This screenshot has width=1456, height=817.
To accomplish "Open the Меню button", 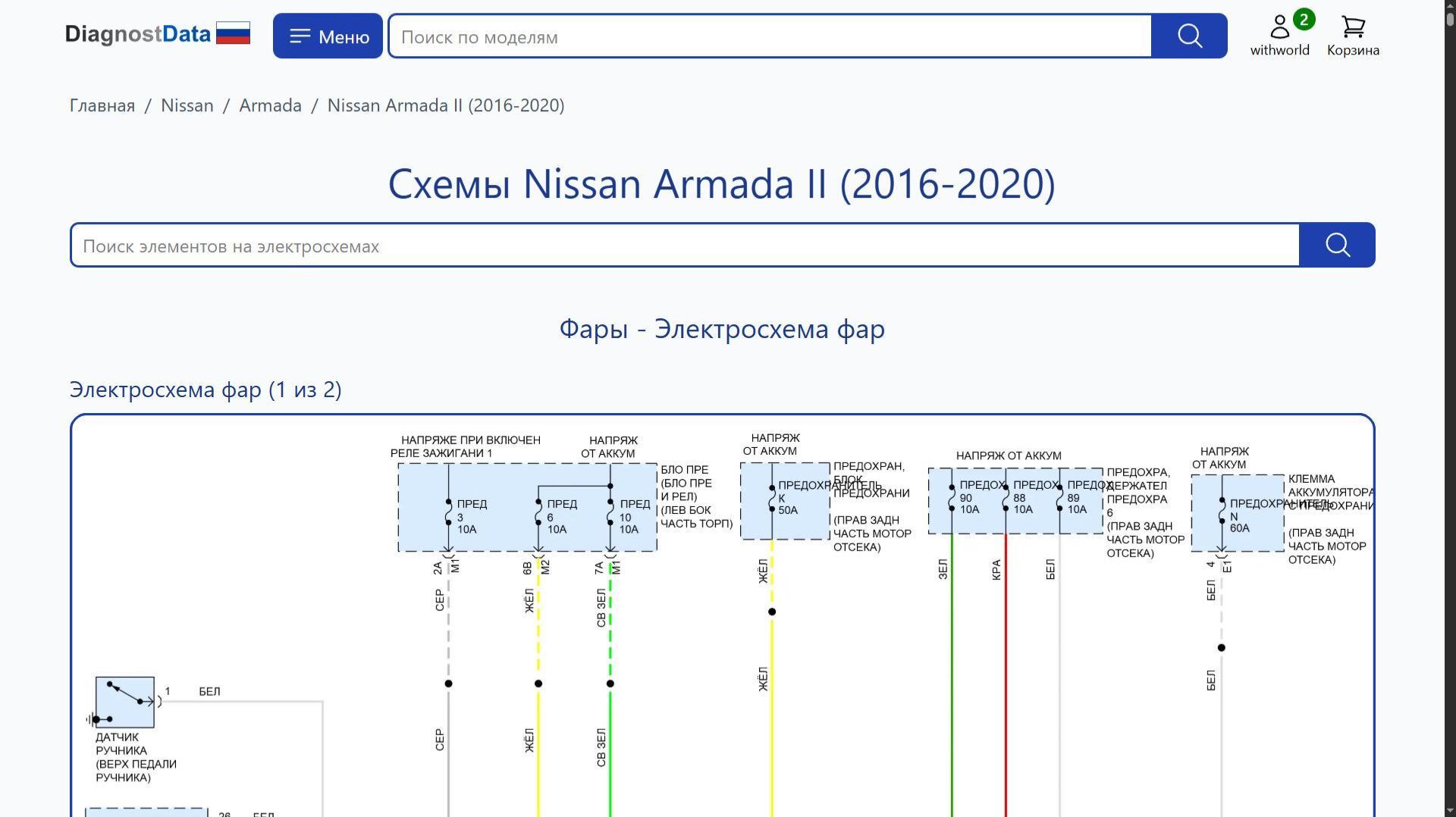I will (x=328, y=36).
